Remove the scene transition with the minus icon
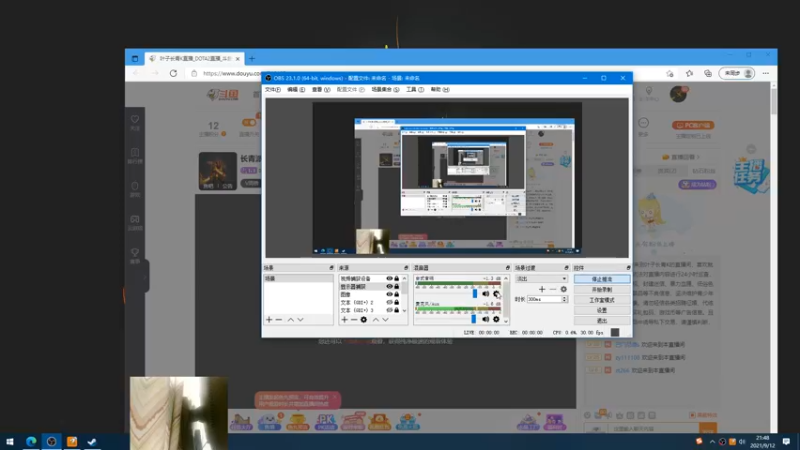Image resolution: width=800 pixels, height=450 pixels. pos(553,289)
